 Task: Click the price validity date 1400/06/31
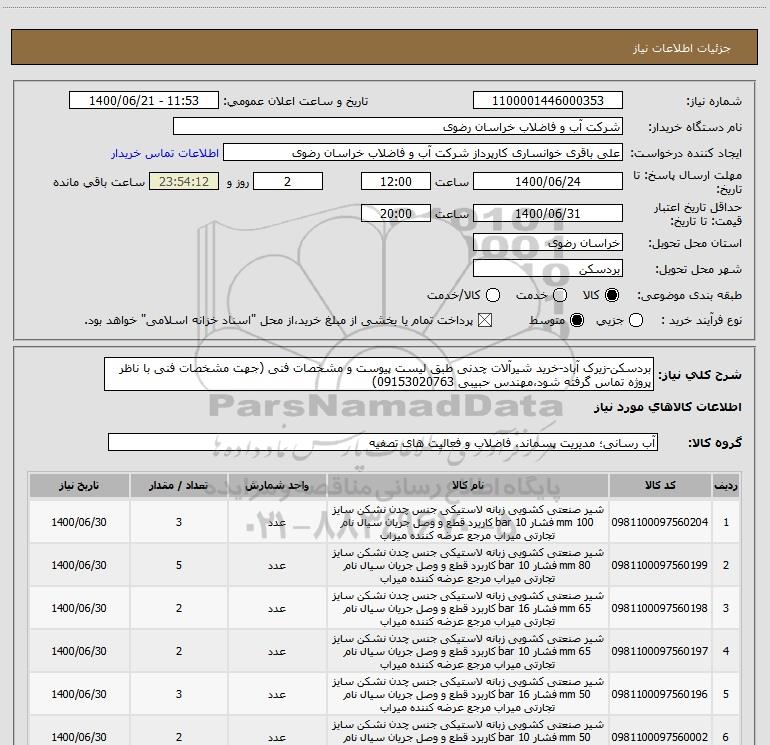pyautogui.click(x=548, y=214)
